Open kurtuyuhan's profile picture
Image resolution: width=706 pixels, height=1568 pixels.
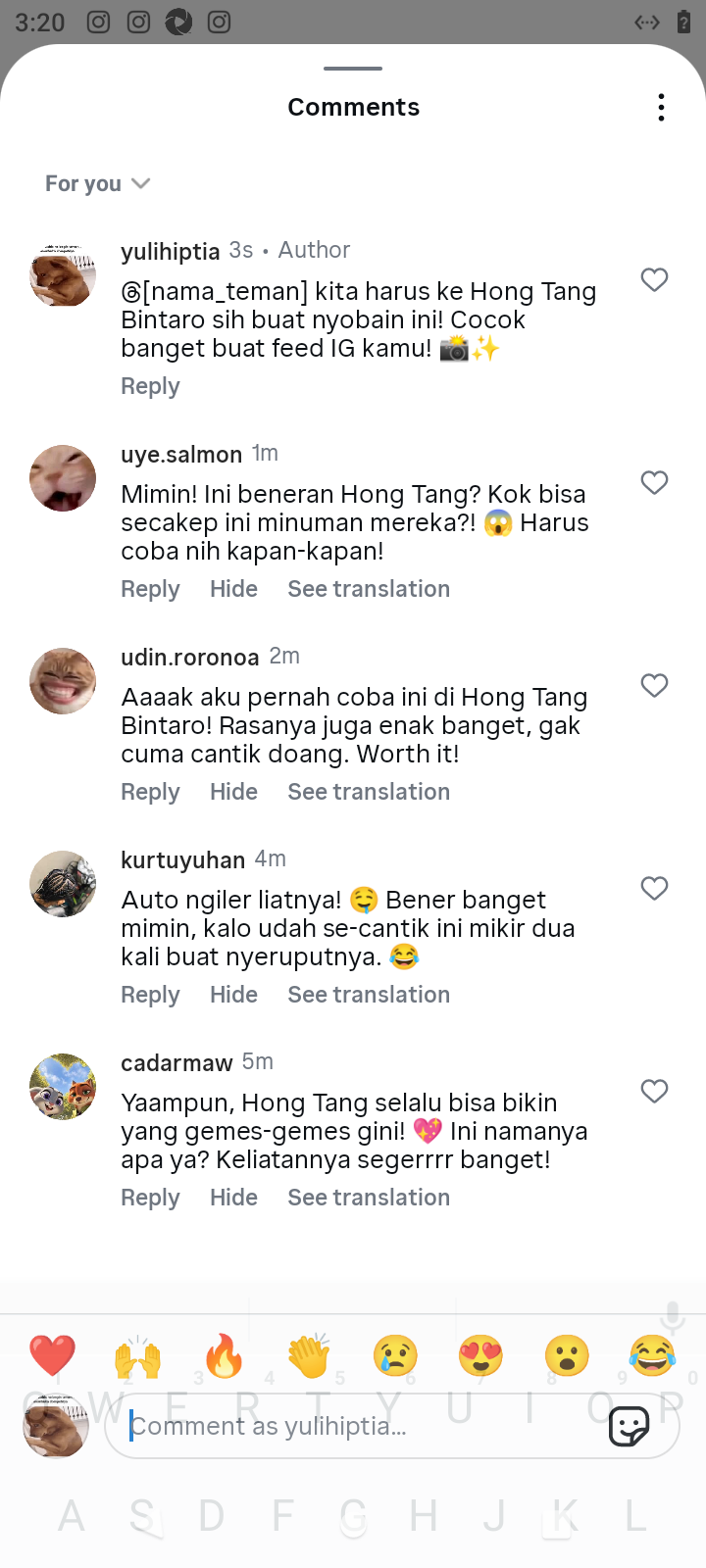(x=63, y=884)
